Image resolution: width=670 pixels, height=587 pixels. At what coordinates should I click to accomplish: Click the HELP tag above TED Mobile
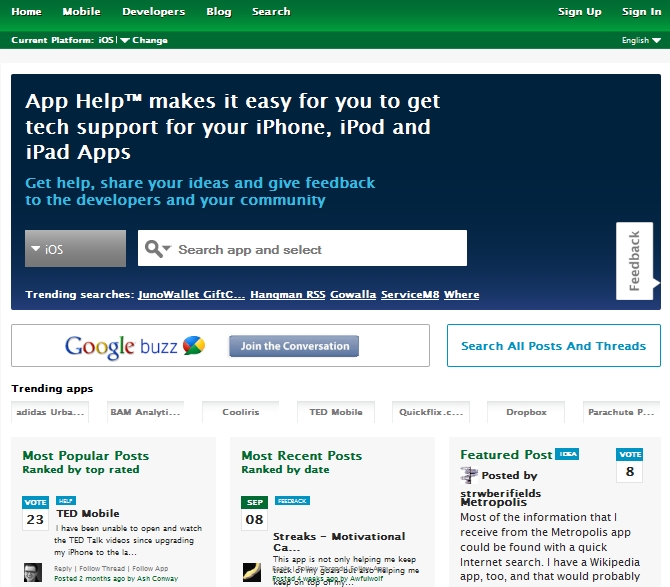tap(66, 501)
